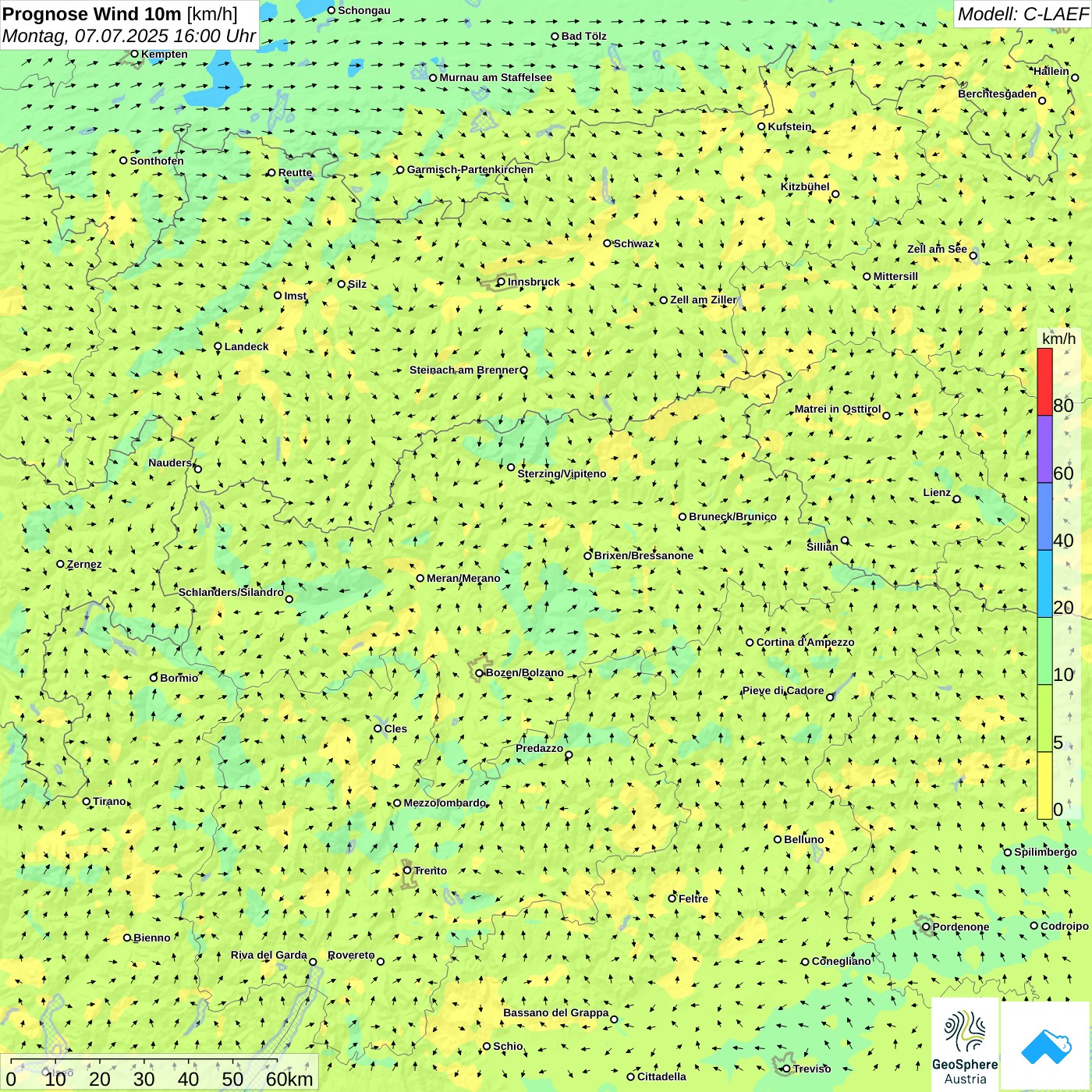The width and height of the screenshot is (1092, 1092).
Task: Click the 'Prognose Wind 10m [km/h]' title
Action: [x=120, y=14]
